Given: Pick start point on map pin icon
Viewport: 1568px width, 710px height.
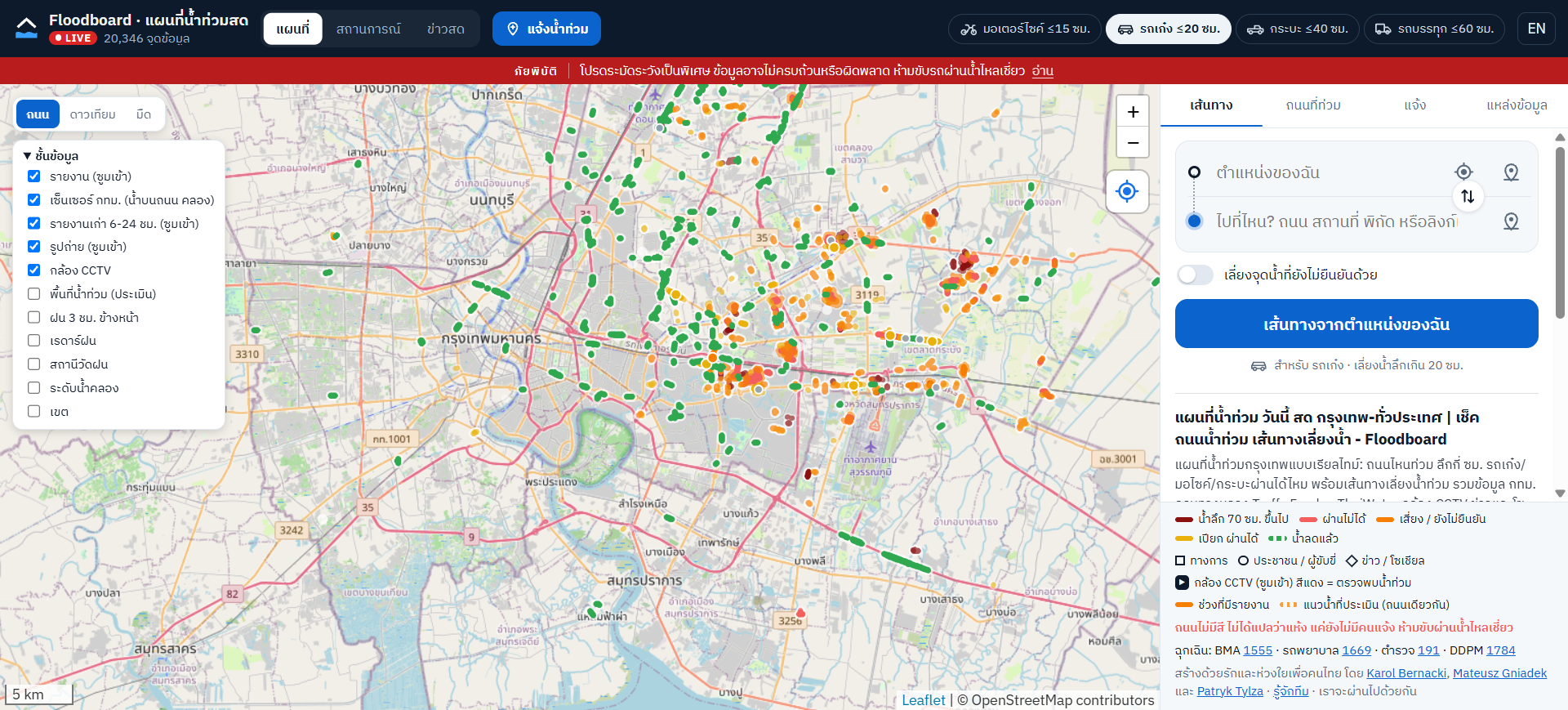Looking at the screenshot, I should [x=1511, y=172].
